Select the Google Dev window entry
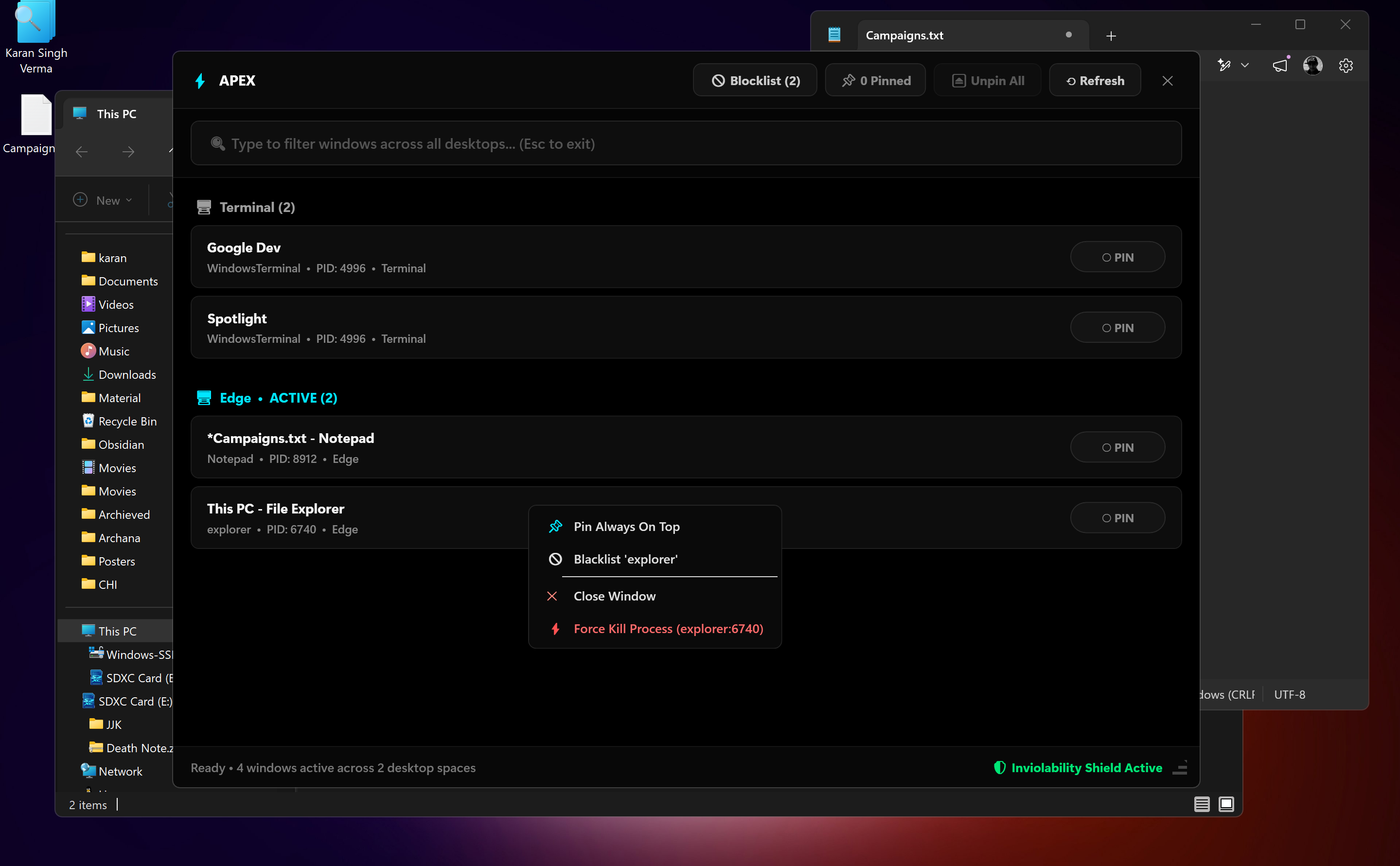 686,257
